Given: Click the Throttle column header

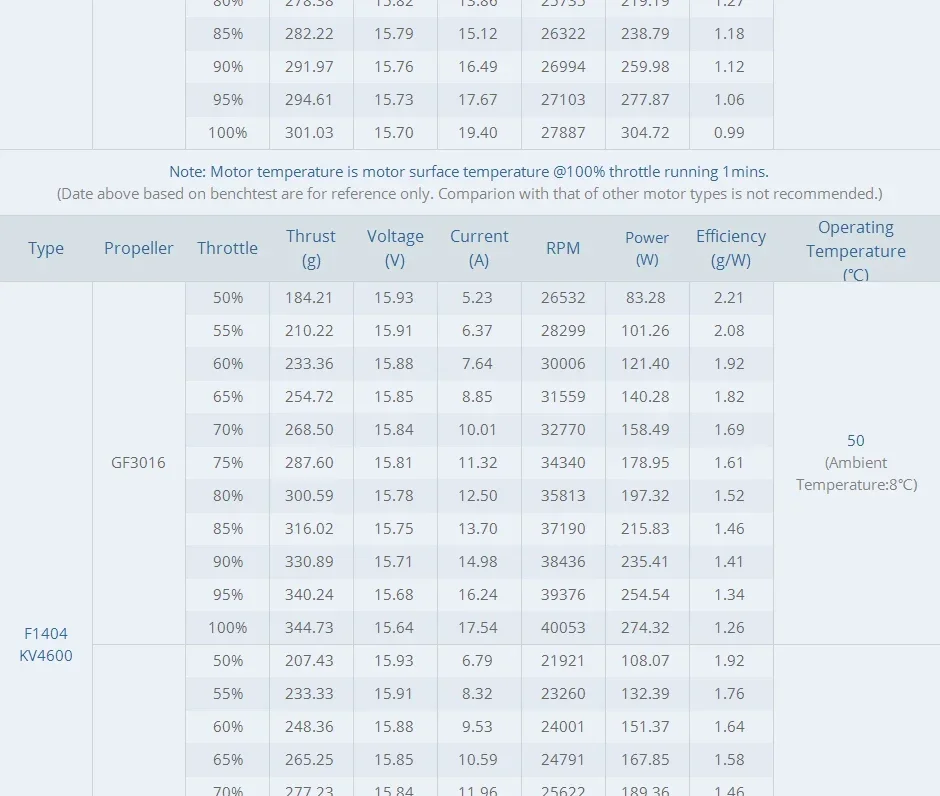Looking at the screenshot, I should [x=227, y=248].
